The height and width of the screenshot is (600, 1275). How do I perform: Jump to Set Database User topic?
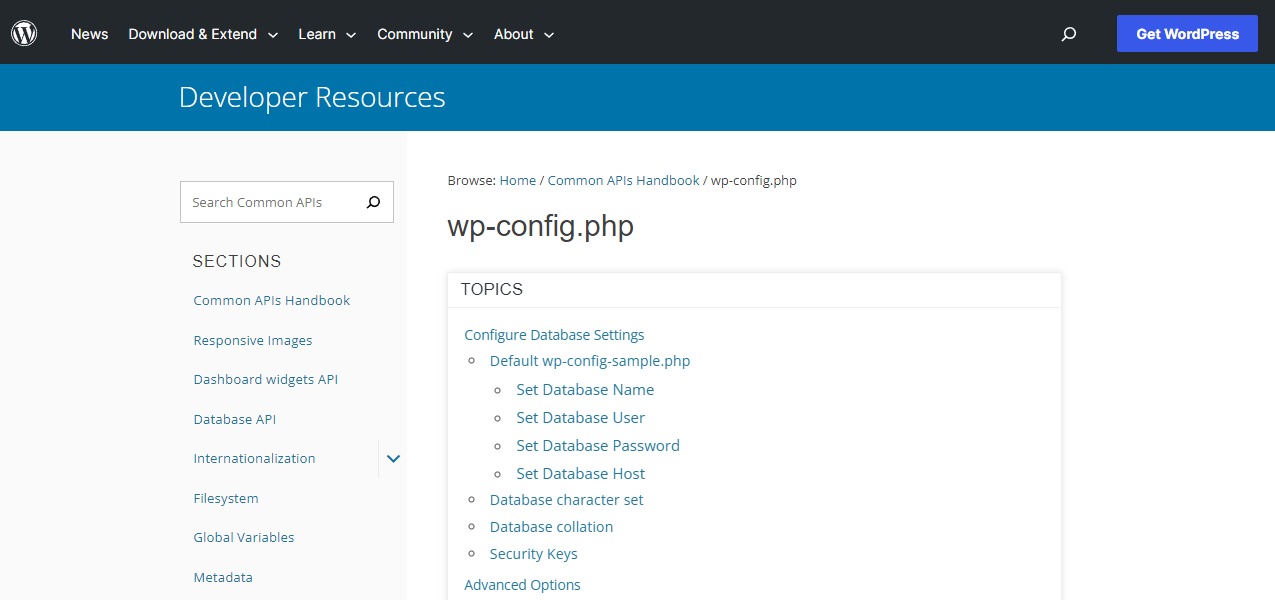[581, 418]
